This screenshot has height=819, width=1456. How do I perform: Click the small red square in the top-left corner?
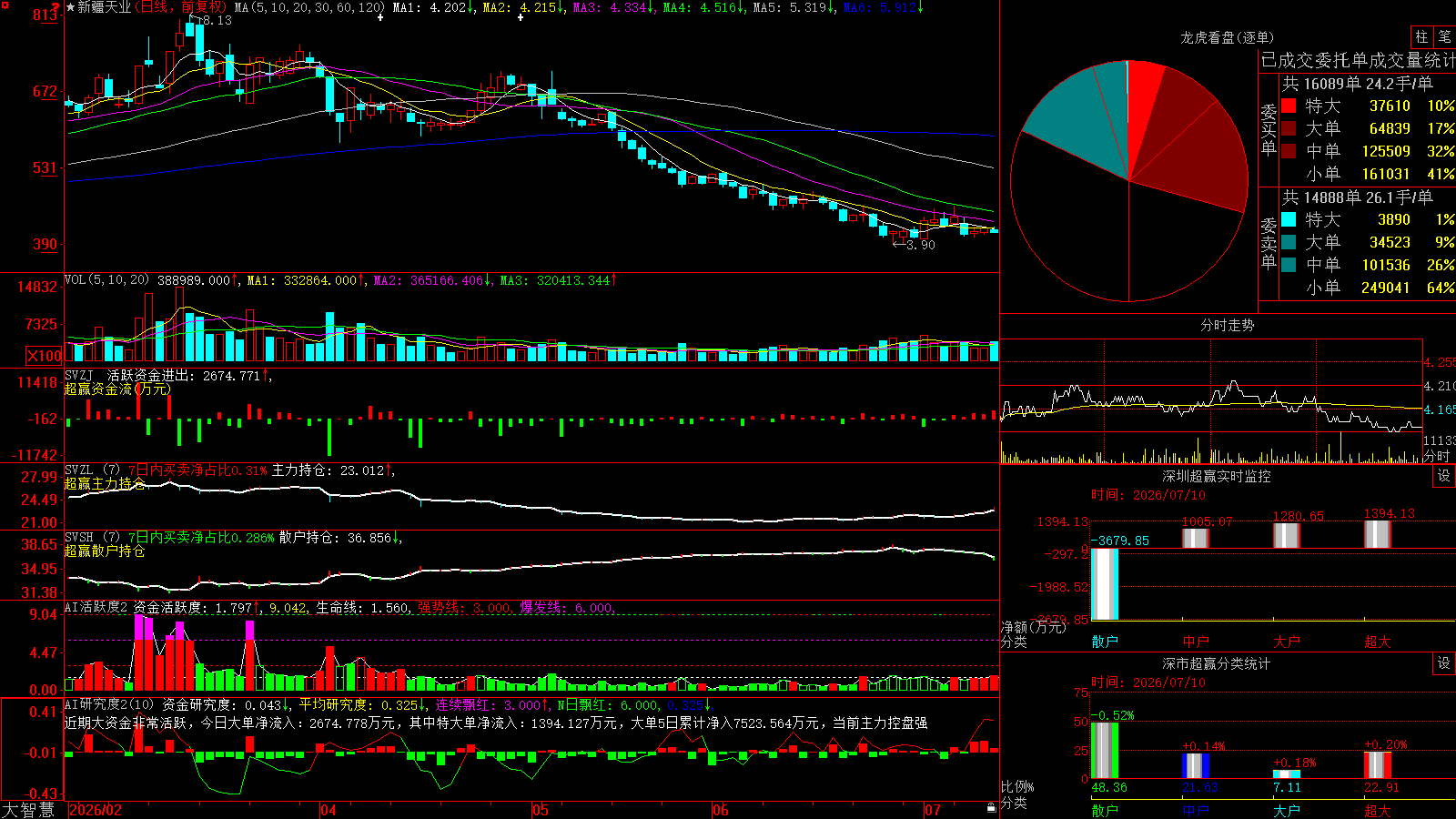click(6, 5)
